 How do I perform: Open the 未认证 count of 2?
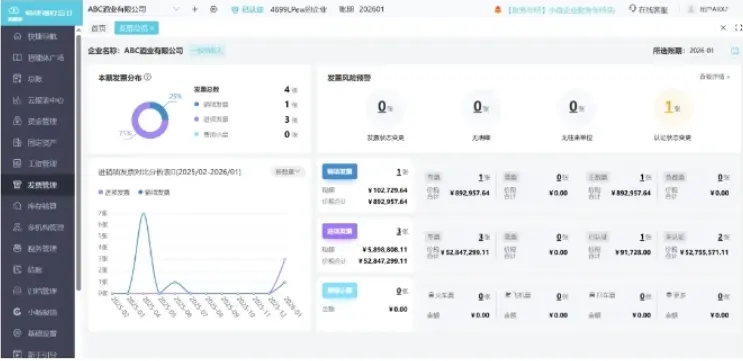pyautogui.click(x=720, y=236)
